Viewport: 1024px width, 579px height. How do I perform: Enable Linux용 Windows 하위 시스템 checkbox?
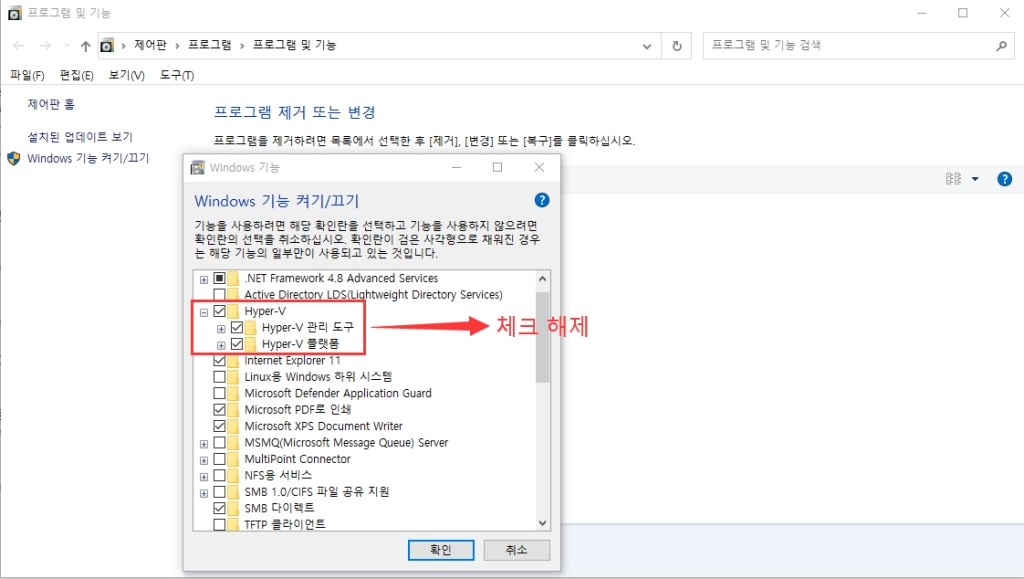(x=219, y=377)
